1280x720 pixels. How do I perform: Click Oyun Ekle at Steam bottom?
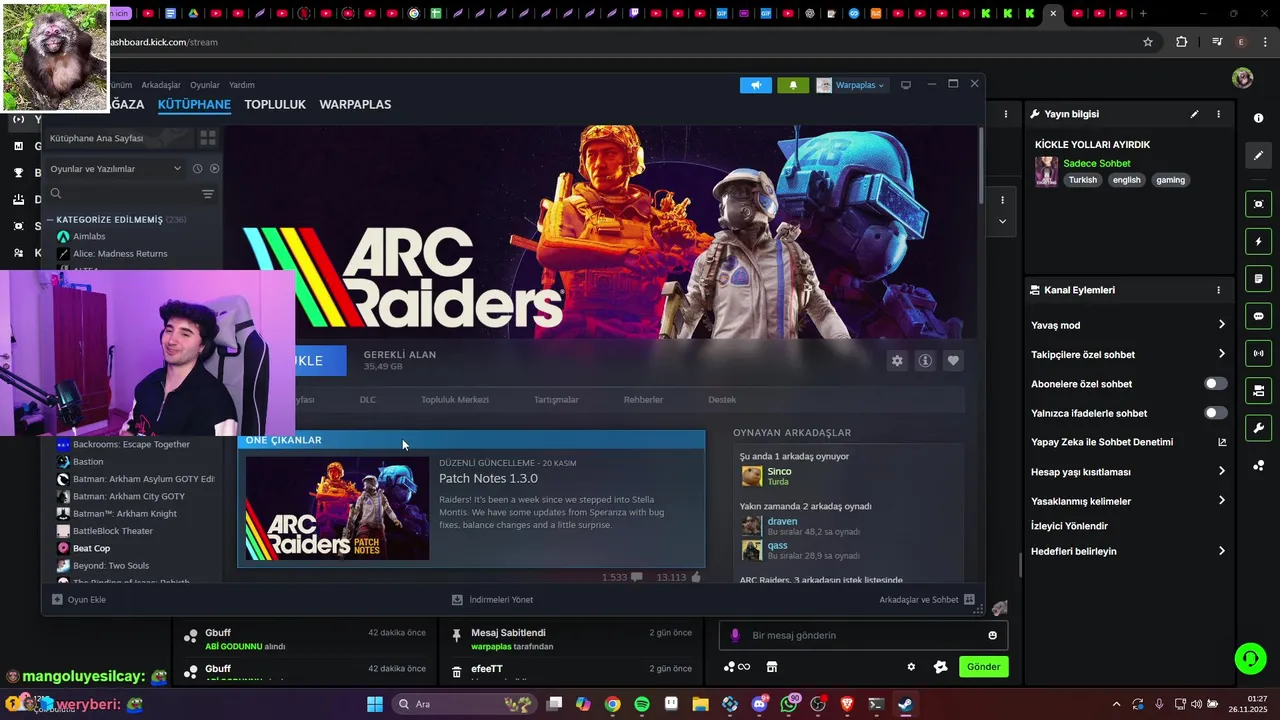coord(79,600)
